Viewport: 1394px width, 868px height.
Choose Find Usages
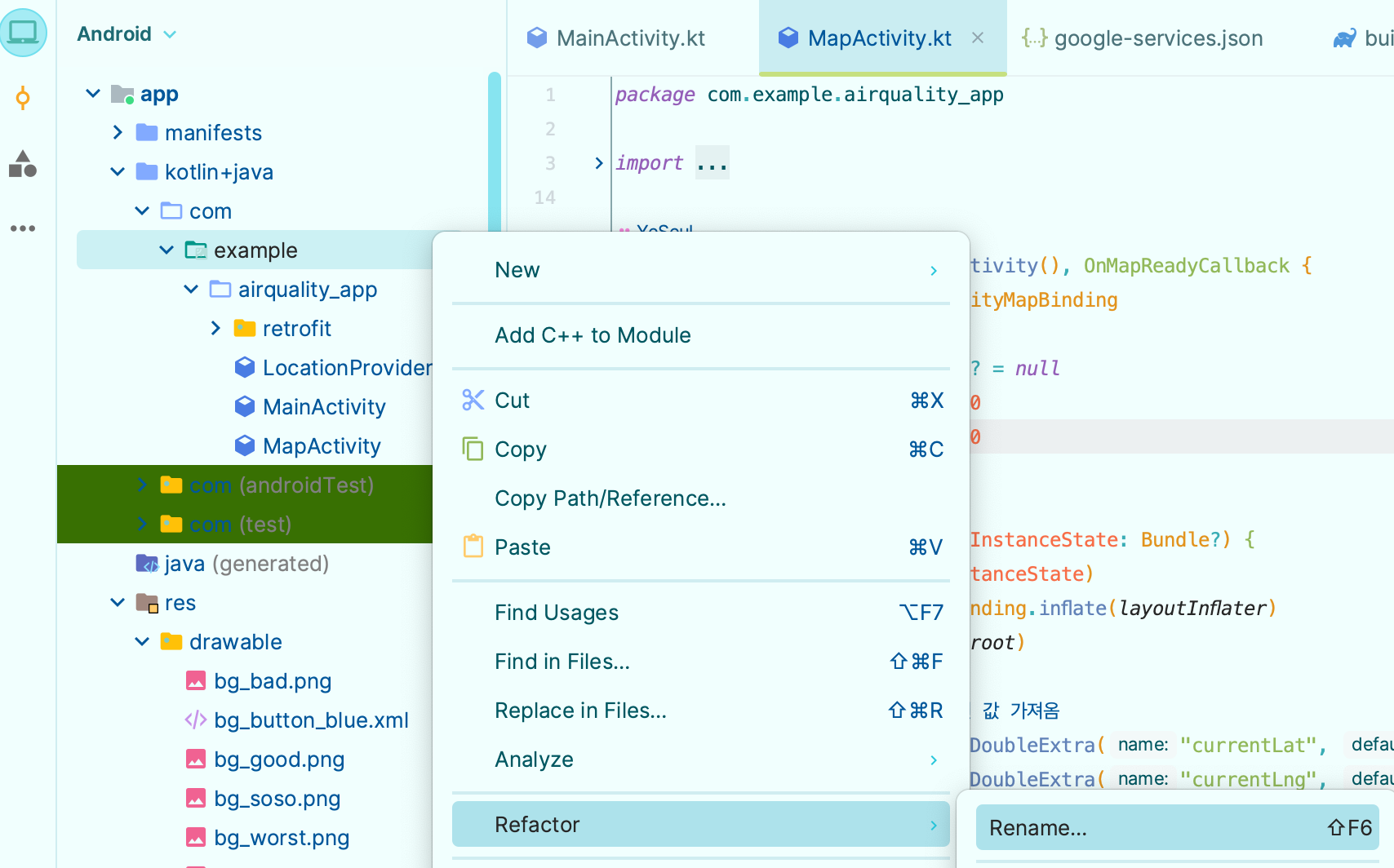[701, 613]
